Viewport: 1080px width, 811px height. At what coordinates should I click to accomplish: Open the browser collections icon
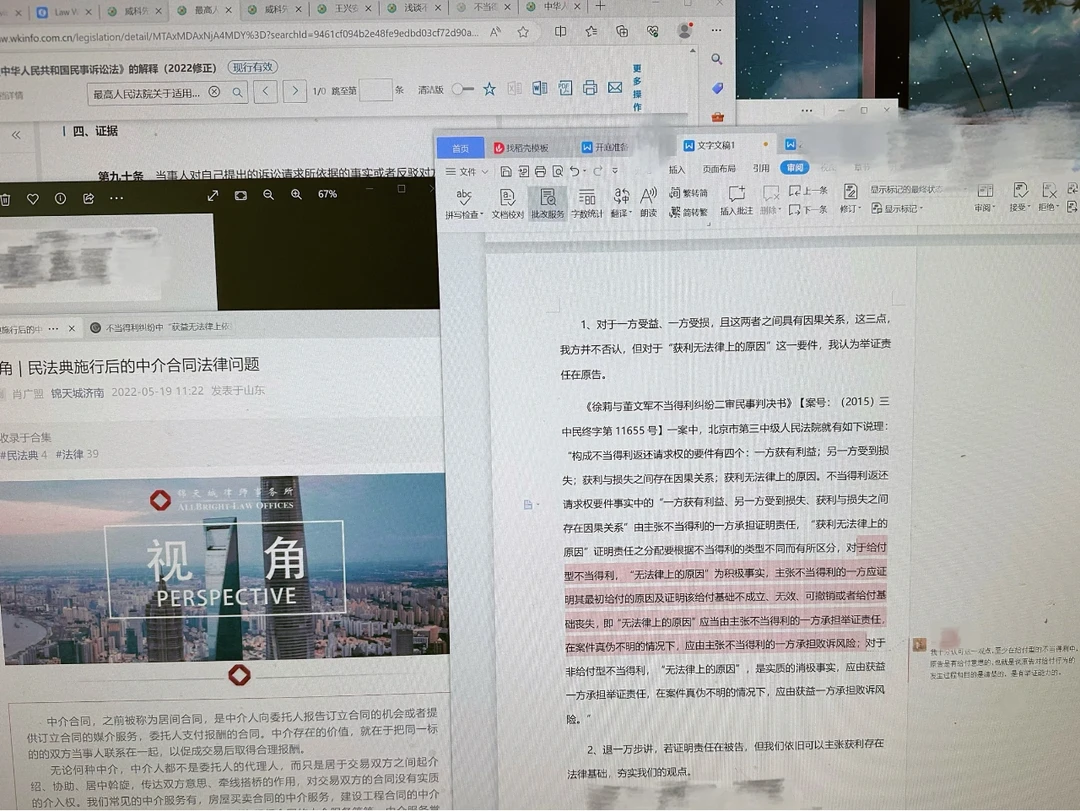pos(622,31)
